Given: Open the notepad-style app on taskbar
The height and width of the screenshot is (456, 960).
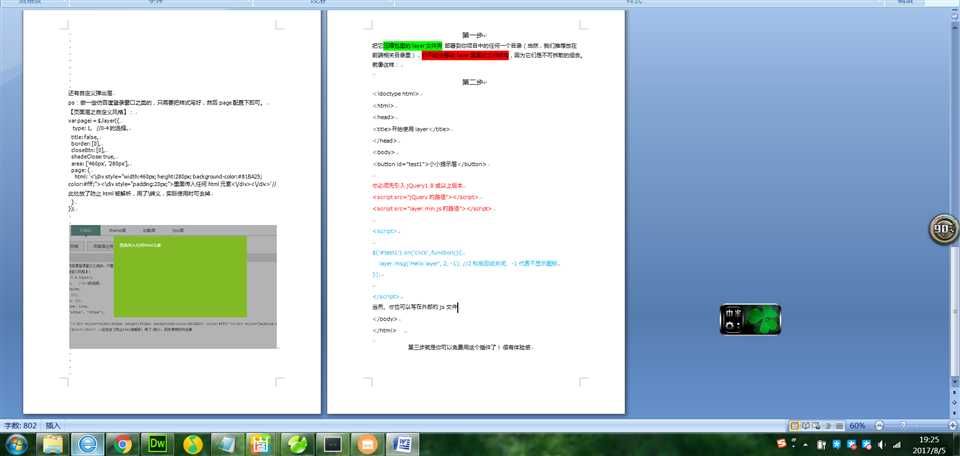Looking at the screenshot, I should pyautogui.click(x=227, y=444).
